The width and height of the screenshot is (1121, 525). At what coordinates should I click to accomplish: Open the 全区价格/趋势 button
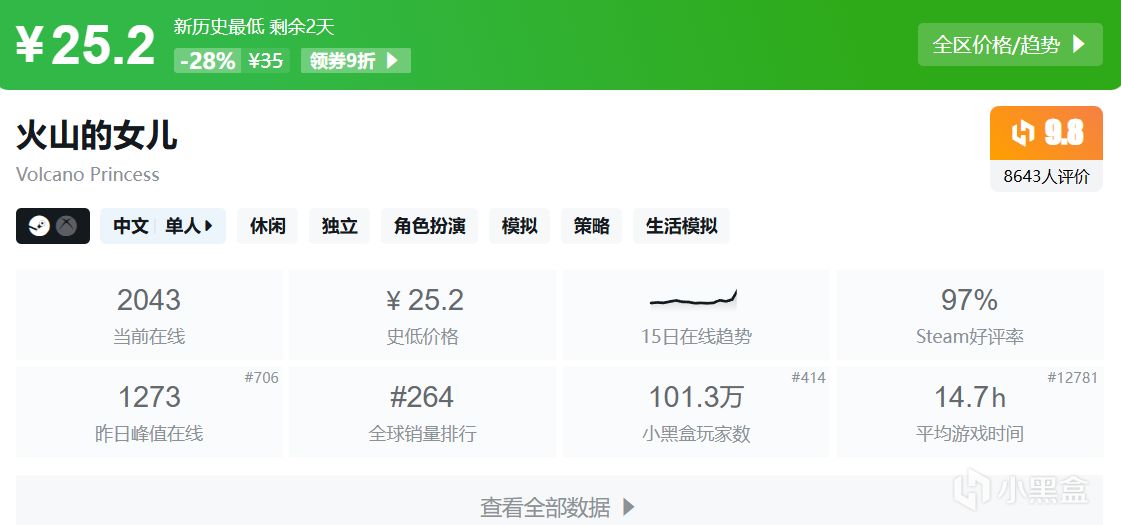point(1010,45)
